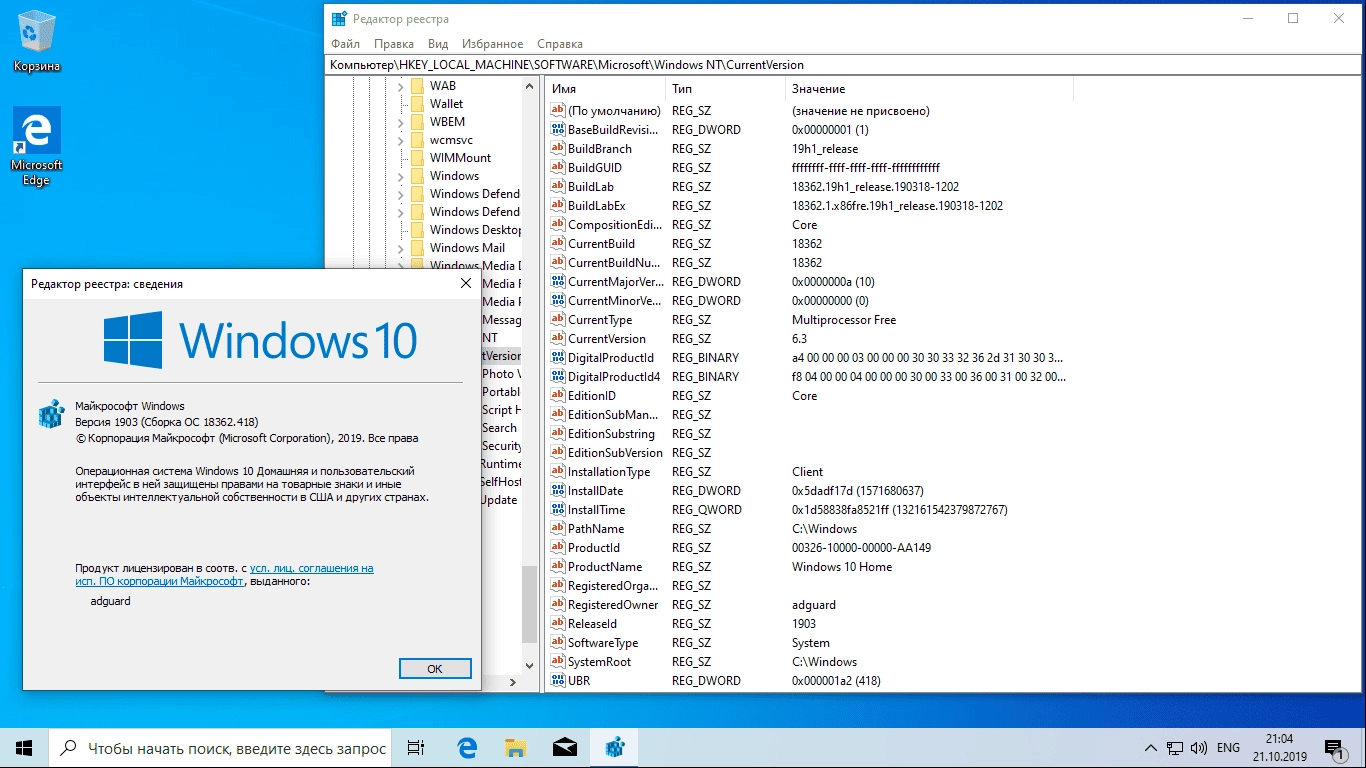
Task: Select the RegisteredOwner value icon
Action: click(x=558, y=605)
